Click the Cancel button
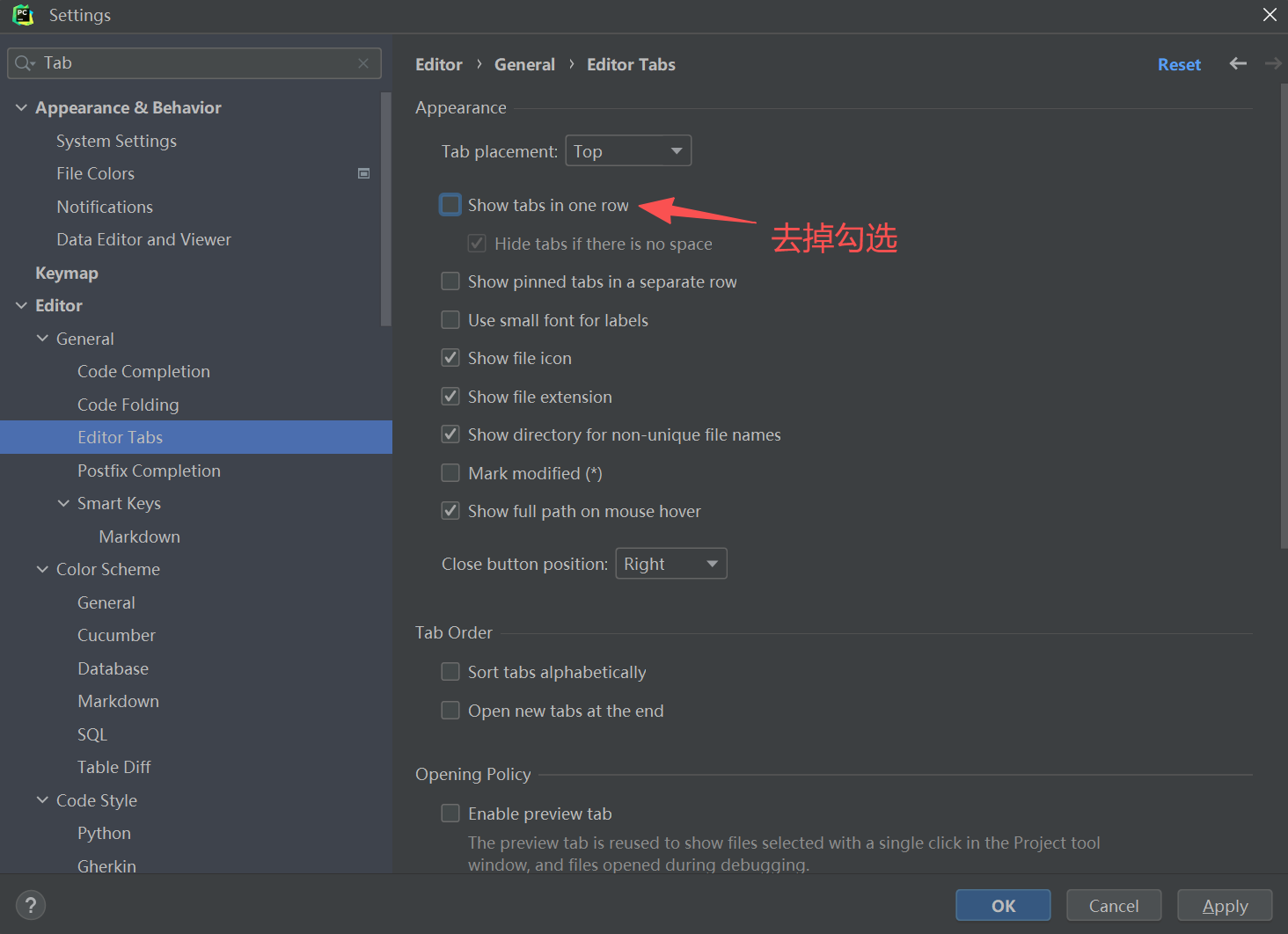This screenshot has height=934, width=1288. [1114, 905]
